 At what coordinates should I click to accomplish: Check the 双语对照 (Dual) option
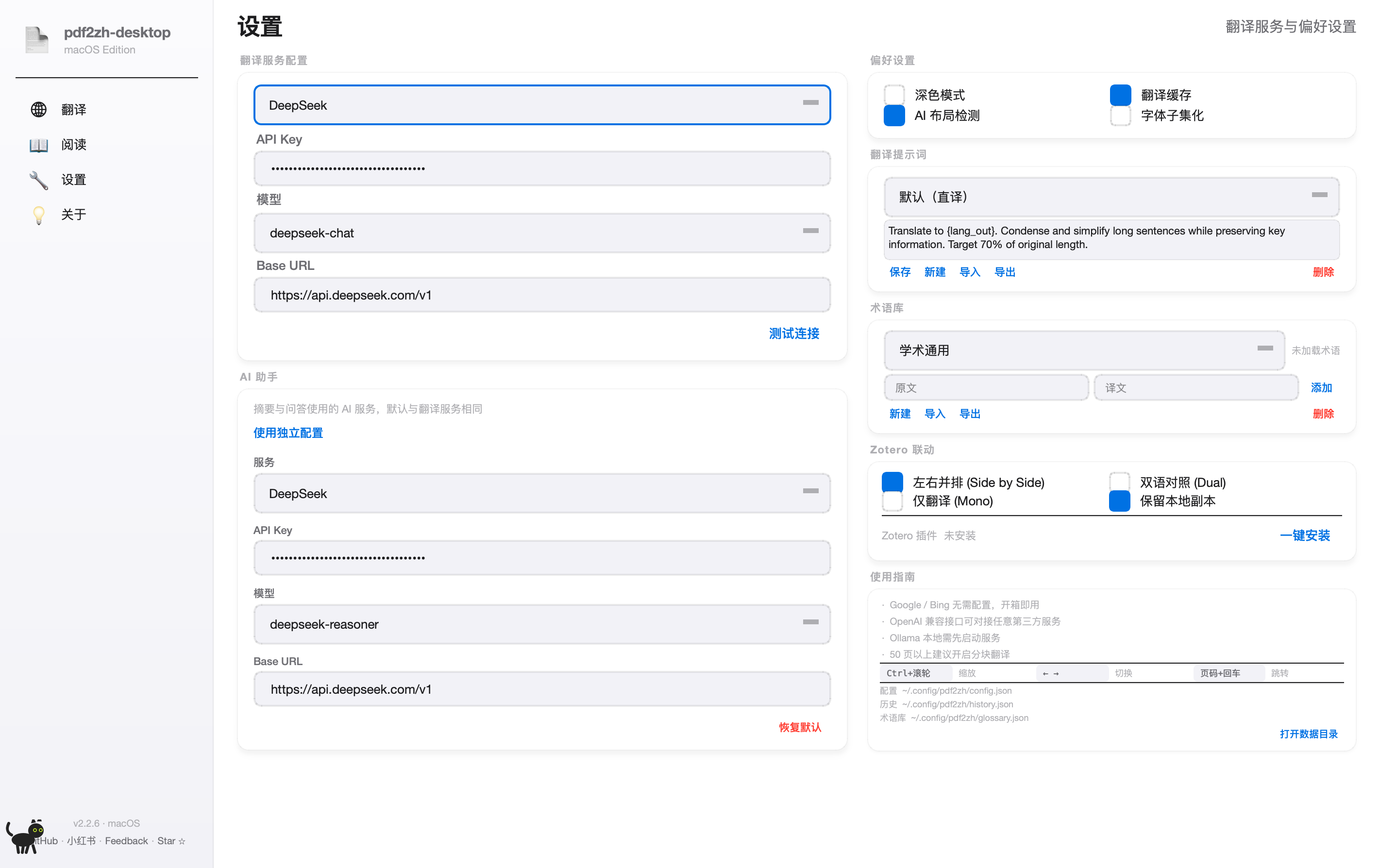(x=1119, y=482)
